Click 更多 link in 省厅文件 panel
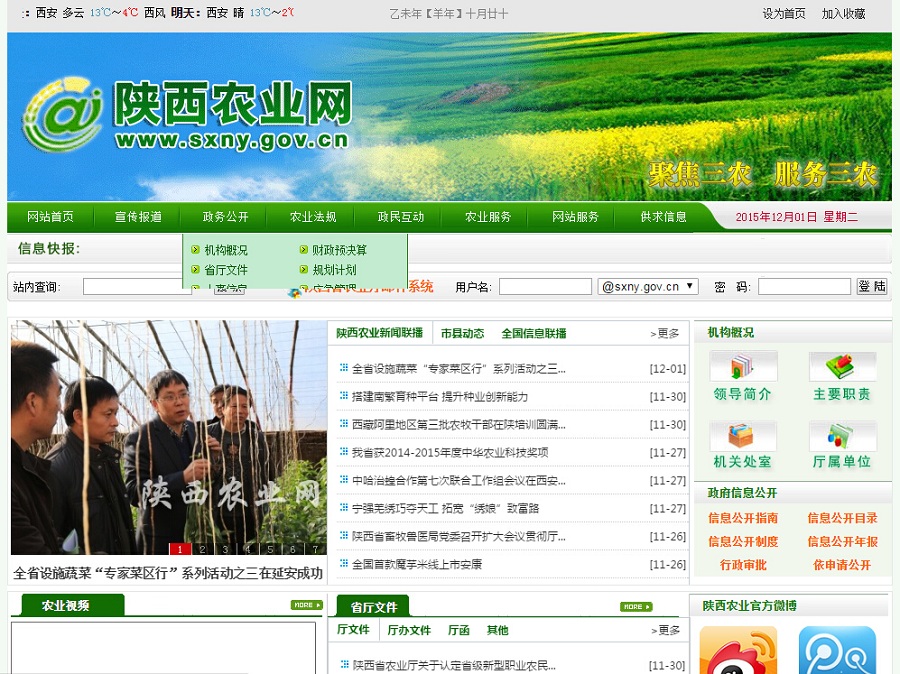900x674 pixels. 665,630
